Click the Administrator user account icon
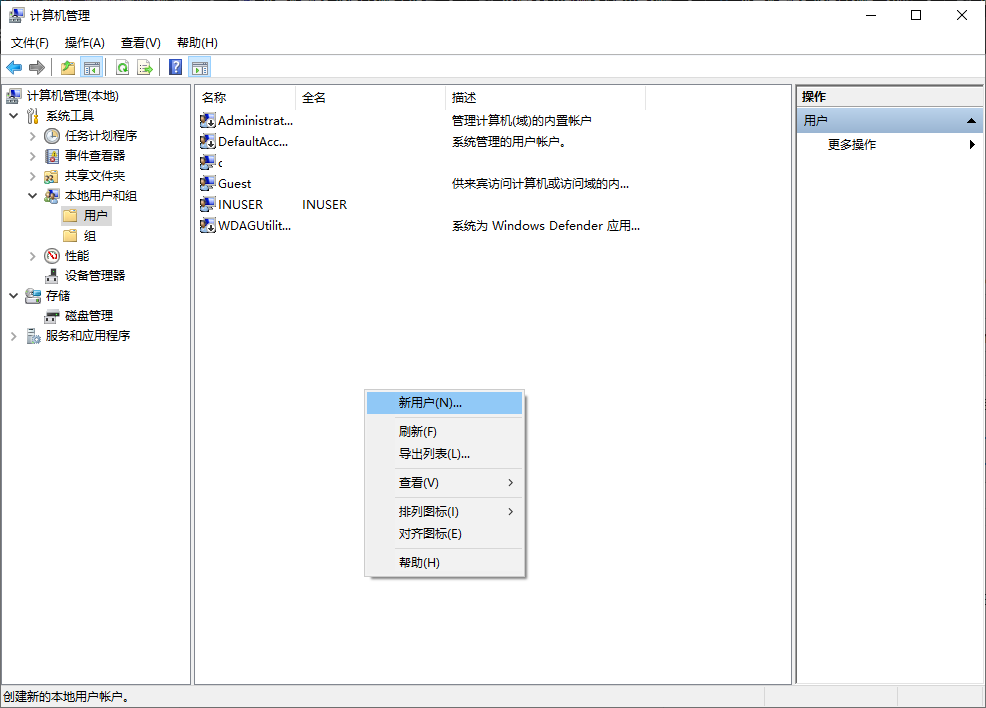Screen dimensions: 986x708 [208, 120]
